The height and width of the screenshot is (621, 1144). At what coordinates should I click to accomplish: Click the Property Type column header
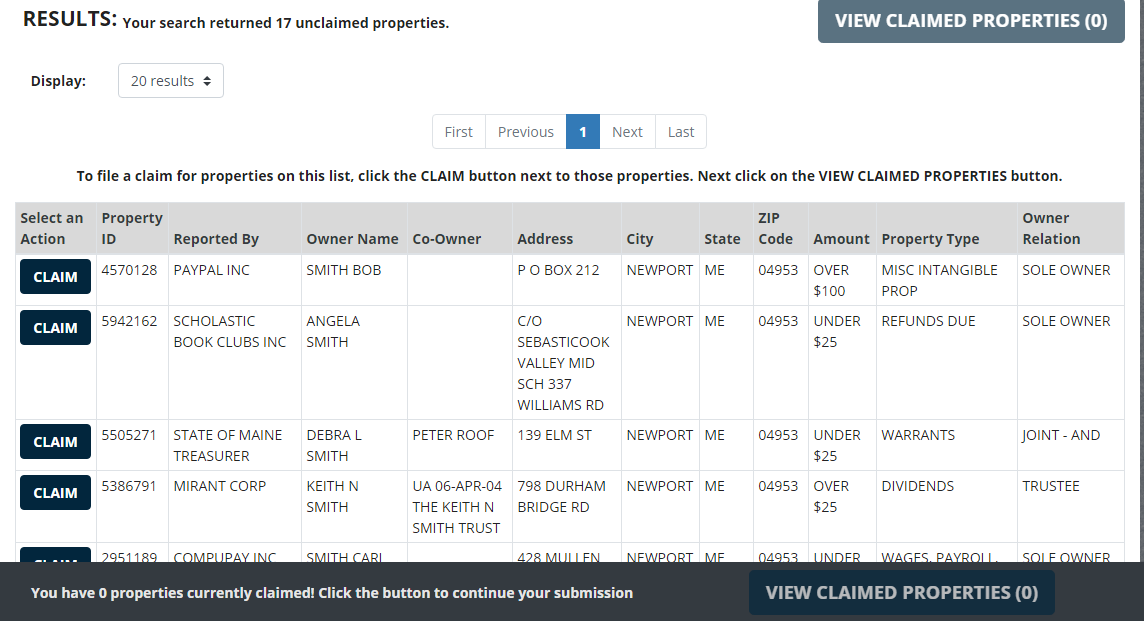tap(930, 239)
